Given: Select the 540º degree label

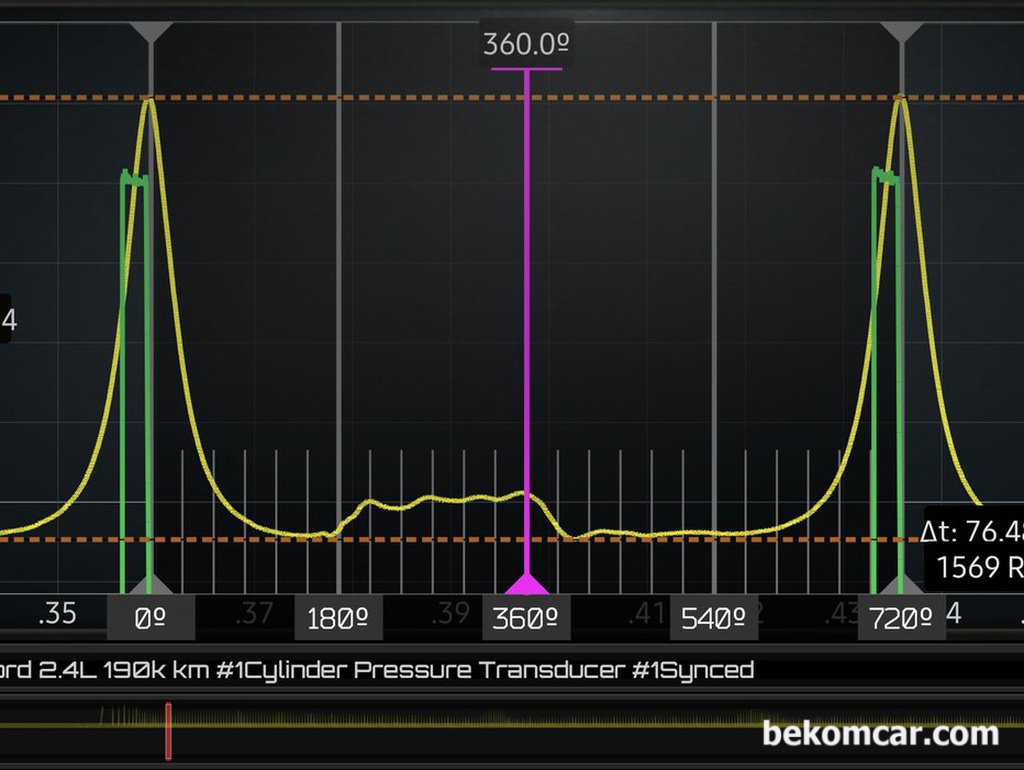Looking at the screenshot, I should [x=713, y=618].
